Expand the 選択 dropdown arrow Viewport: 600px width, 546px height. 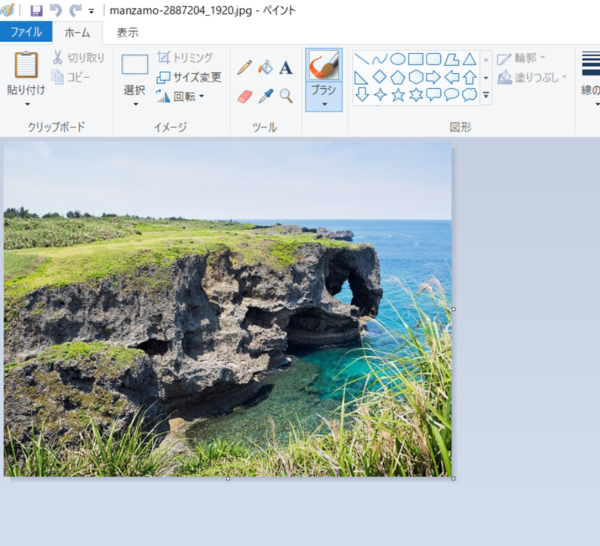tap(135, 104)
